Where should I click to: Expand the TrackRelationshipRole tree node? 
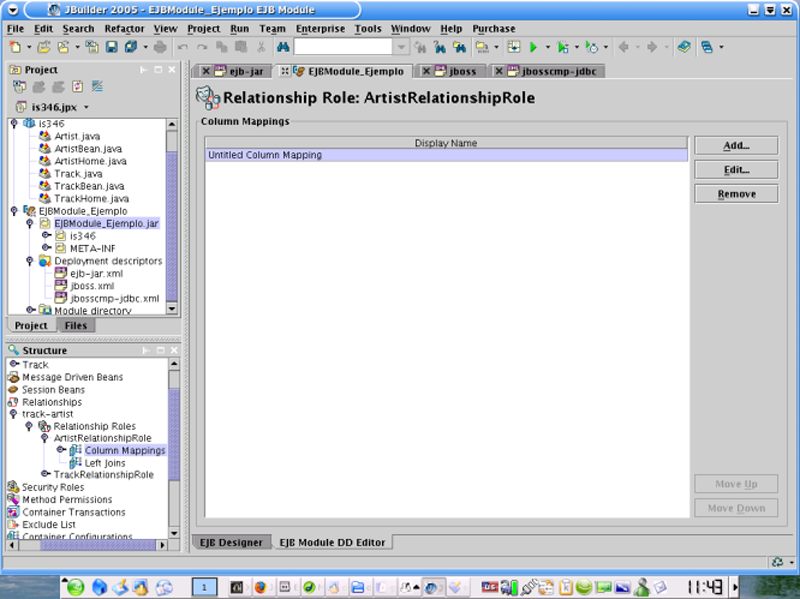(44, 474)
